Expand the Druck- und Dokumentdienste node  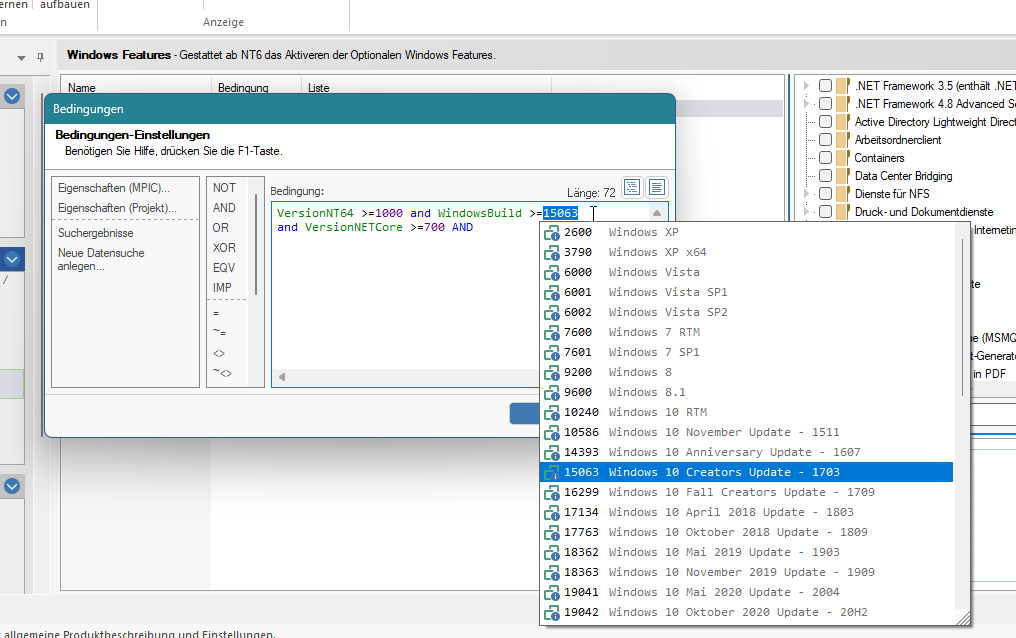point(806,212)
